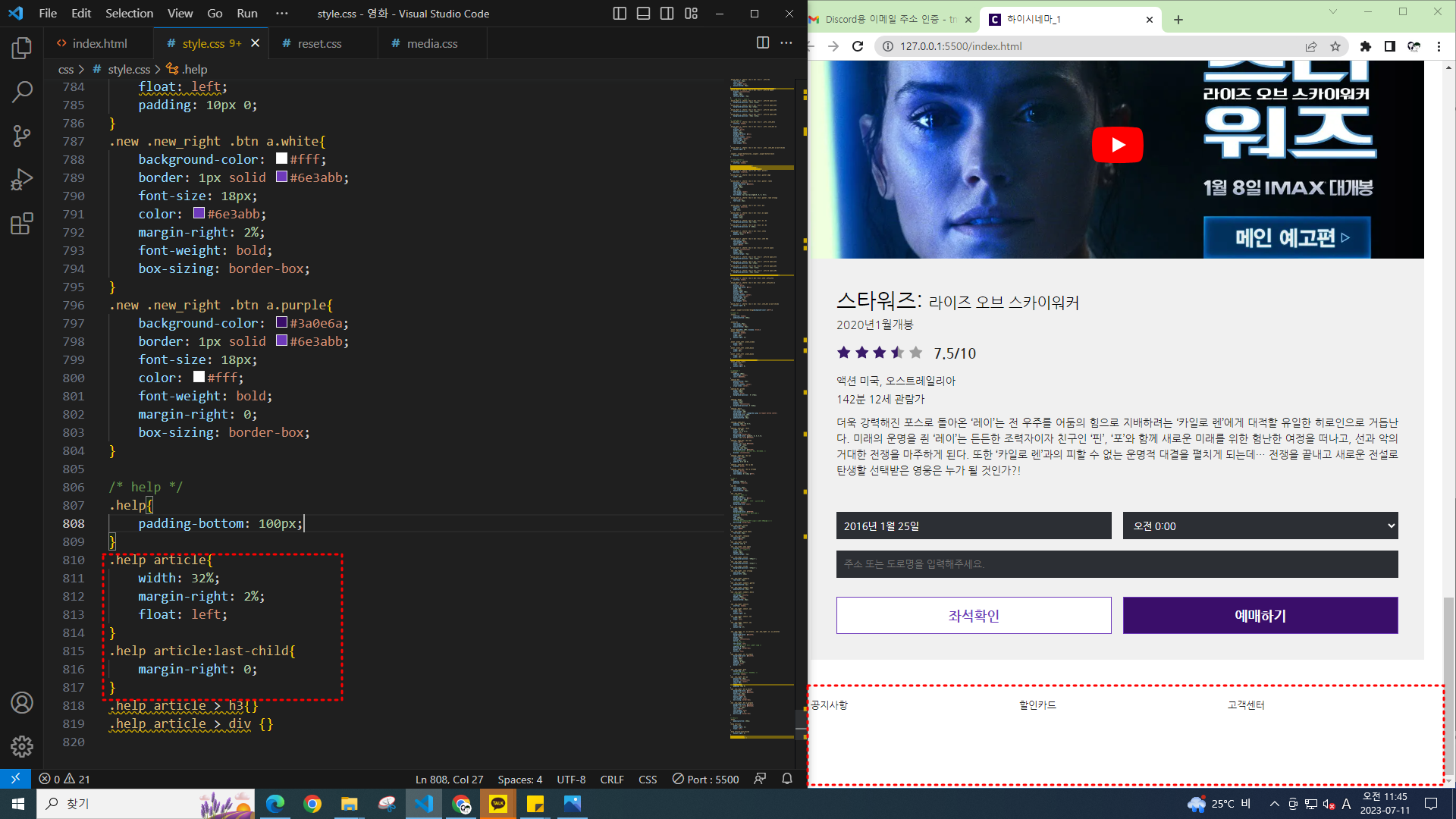Click the Split Editor Right icon
This screenshot has height=819, width=1456.
coord(763,43)
